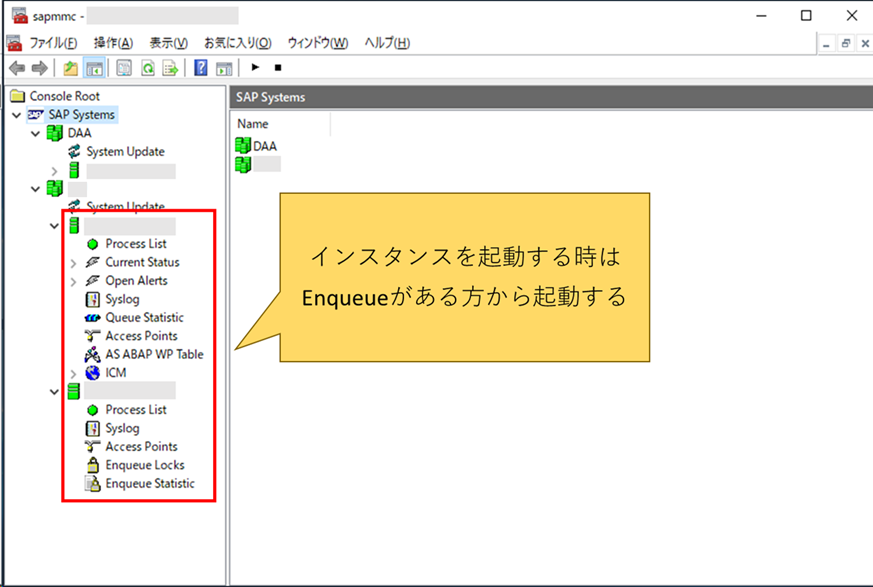The height and width of the screenshot is (587, 873).
Task: Select DAA in the right-hand list
Action: tap(264, 146)
